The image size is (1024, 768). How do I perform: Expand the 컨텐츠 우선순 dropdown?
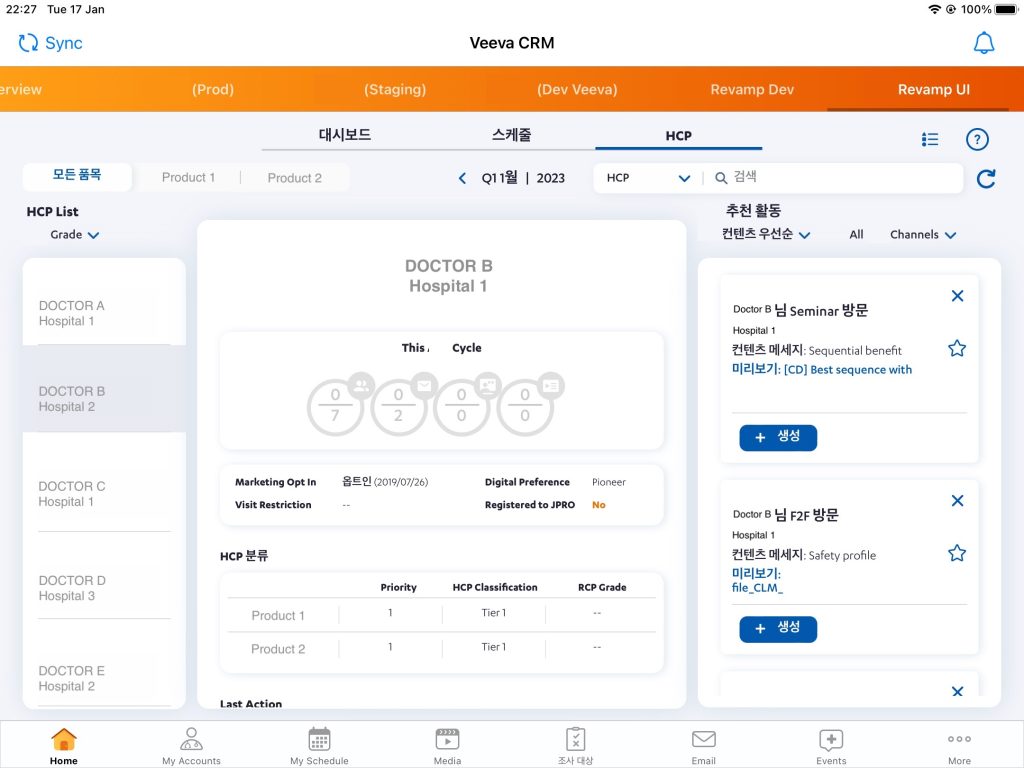766,234
